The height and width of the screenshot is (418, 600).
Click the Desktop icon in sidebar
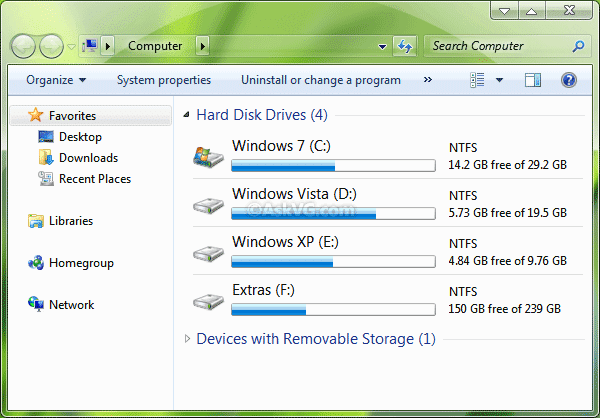coord(46,137)
